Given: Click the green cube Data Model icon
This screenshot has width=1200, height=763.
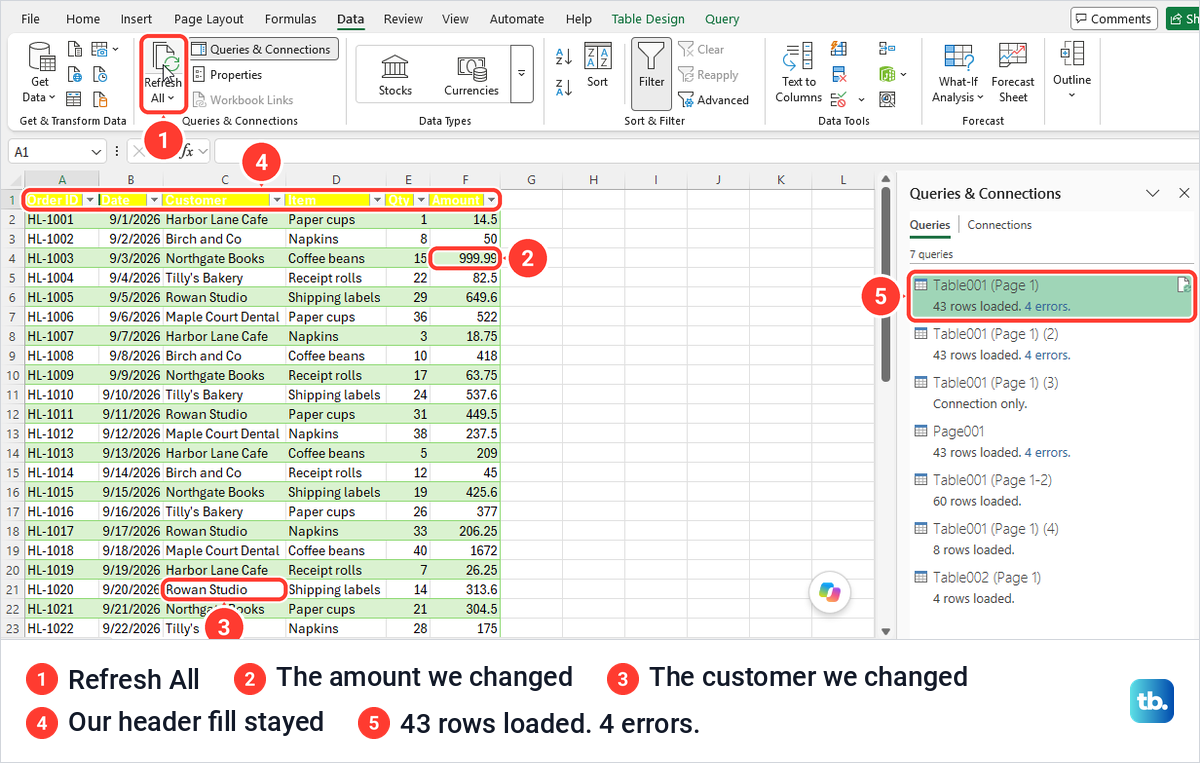Looking at the screenshot, I should (887, 74).
